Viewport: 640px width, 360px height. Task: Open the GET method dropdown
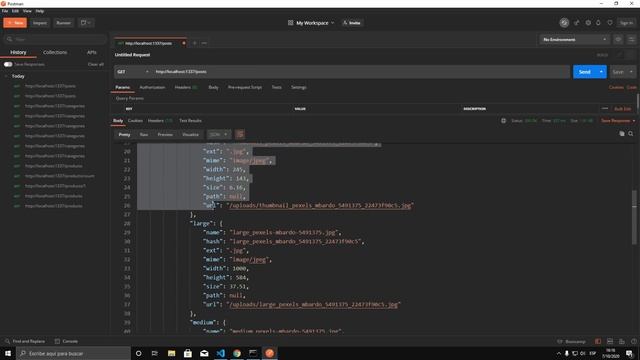[133, 72]
